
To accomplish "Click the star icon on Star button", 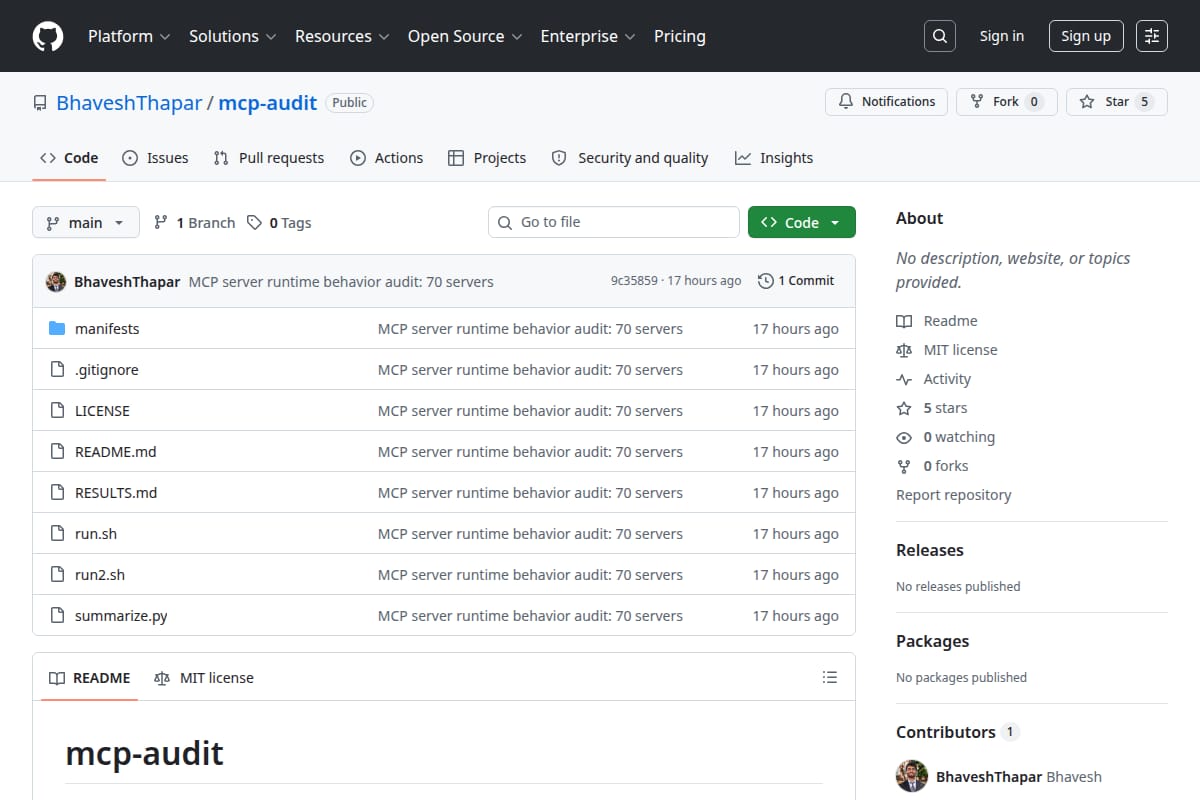I will [x=1087, y=102].
